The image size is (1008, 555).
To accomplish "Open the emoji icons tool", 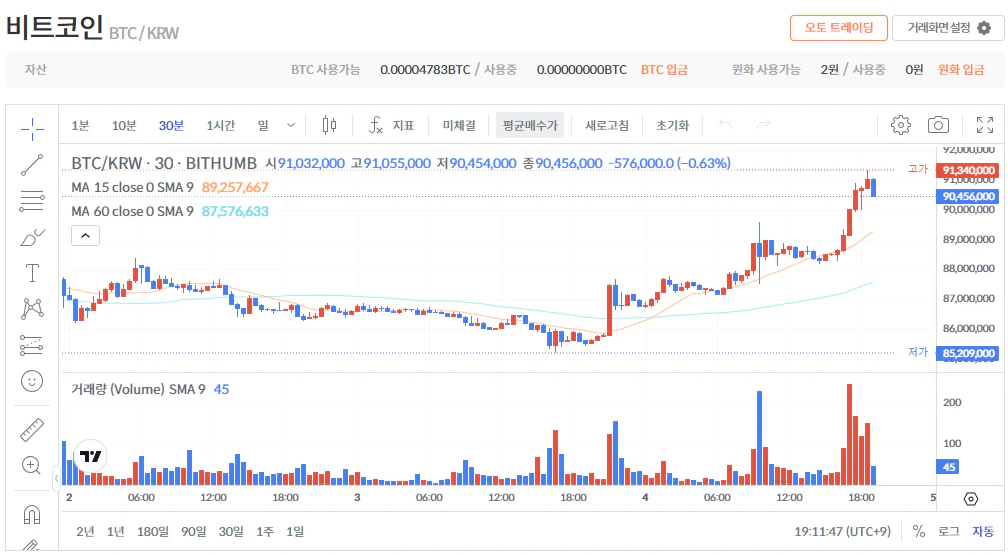I will tap(32, 381).
